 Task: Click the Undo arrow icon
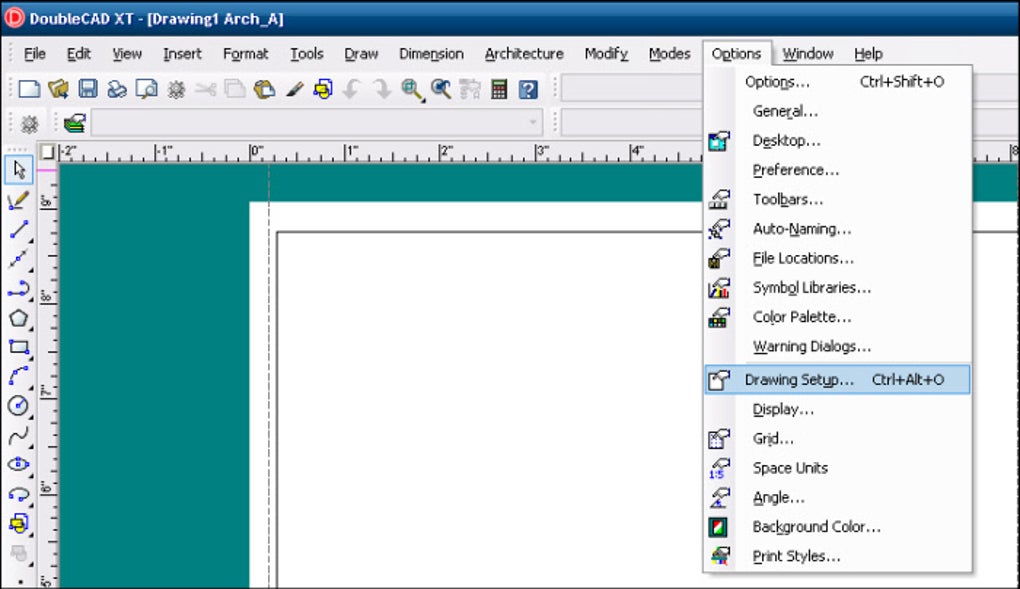click(x=352, y=89)
